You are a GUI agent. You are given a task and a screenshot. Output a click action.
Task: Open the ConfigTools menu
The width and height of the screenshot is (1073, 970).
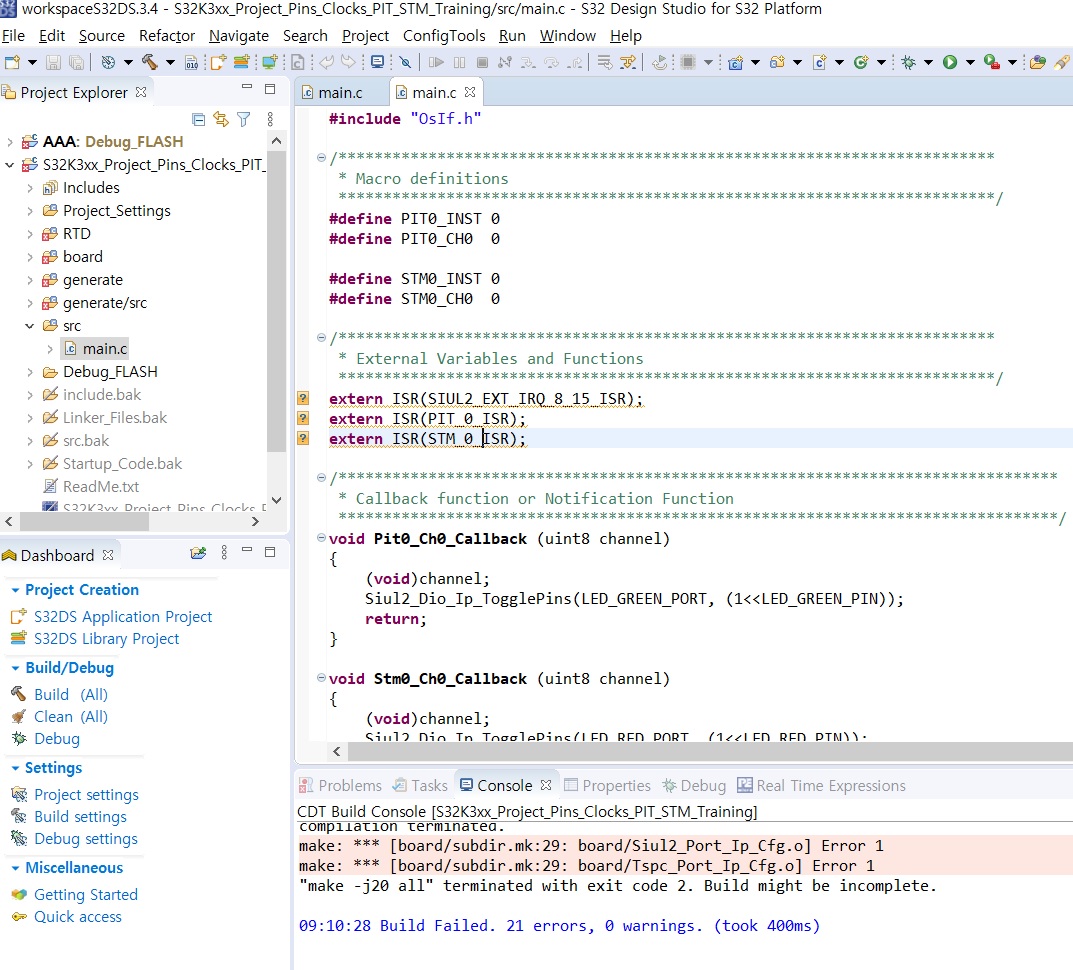coord(444,36)
